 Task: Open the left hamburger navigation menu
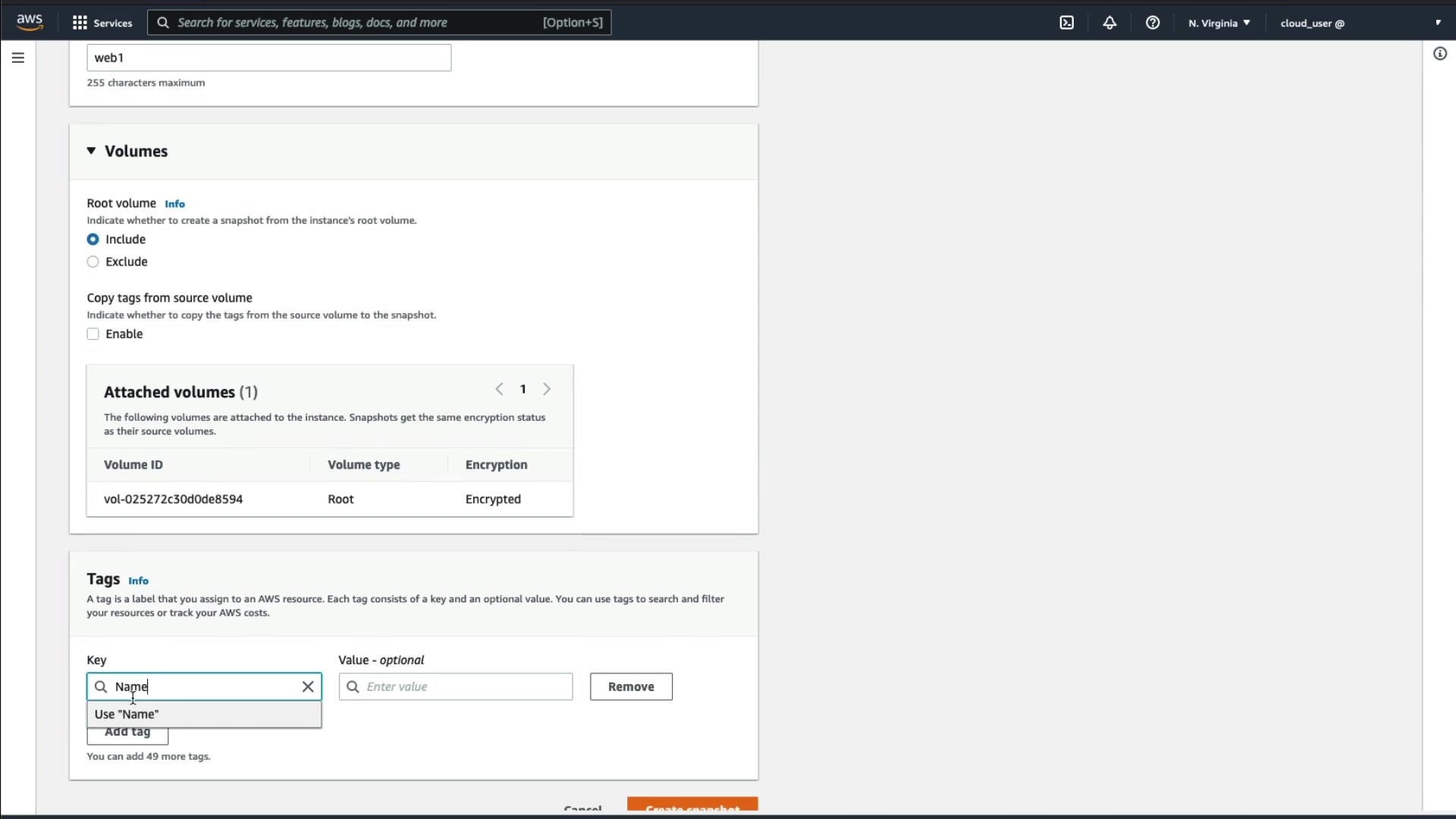[x=18, y=58]
